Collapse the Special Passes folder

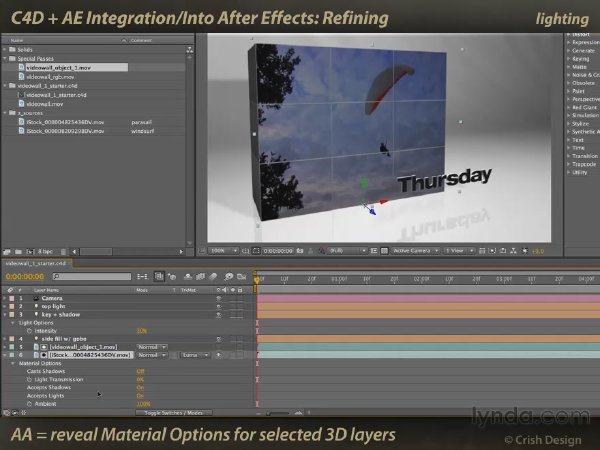tap(5, 59)
